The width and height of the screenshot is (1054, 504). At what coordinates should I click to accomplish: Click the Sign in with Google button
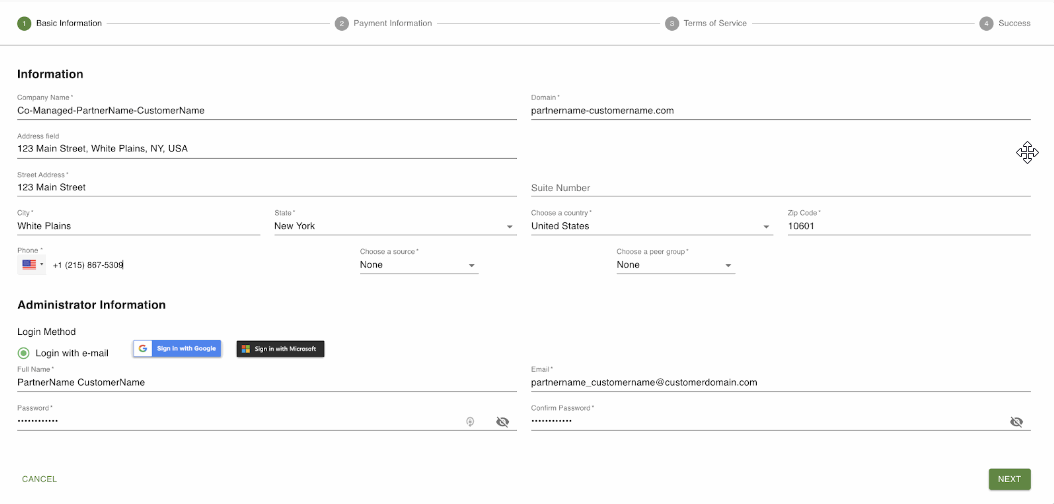pos(177,349)
